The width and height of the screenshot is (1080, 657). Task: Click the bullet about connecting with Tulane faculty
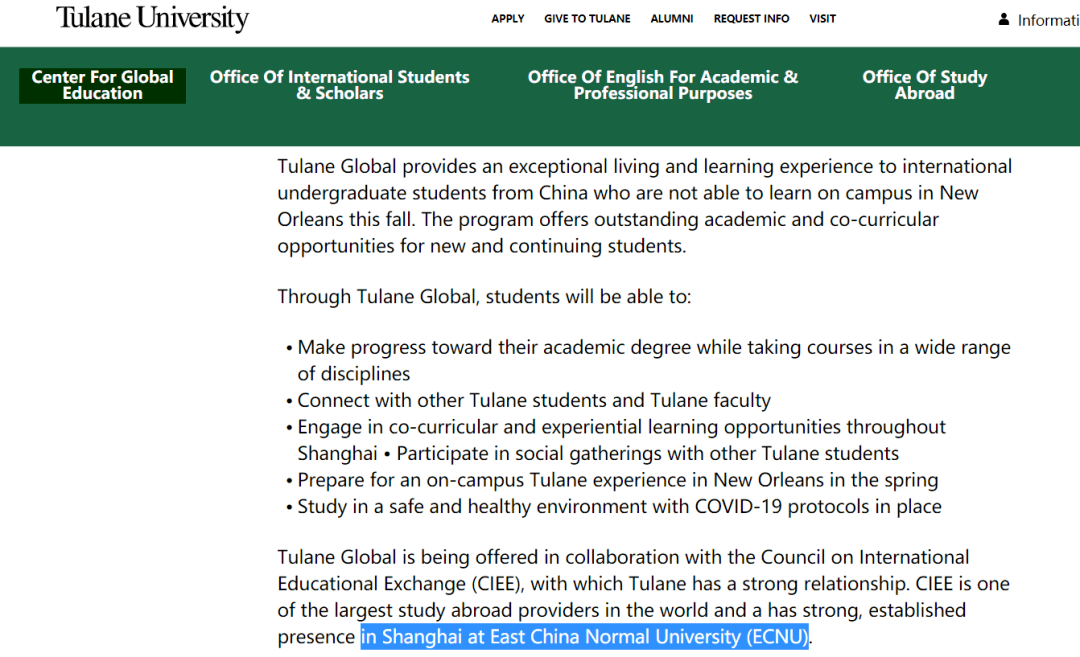[x=534, y=401]
